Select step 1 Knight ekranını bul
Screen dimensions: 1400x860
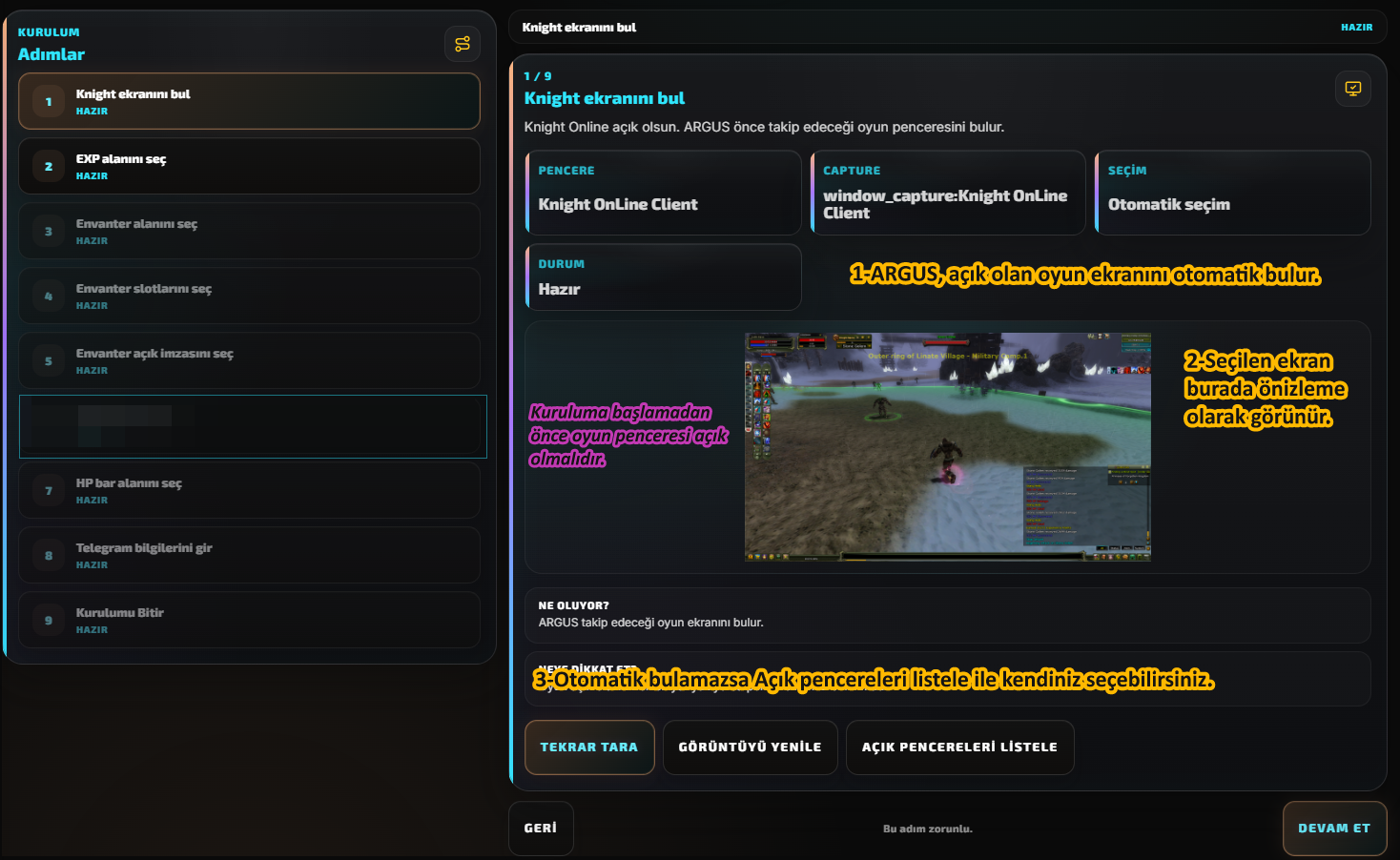[249, 101]
